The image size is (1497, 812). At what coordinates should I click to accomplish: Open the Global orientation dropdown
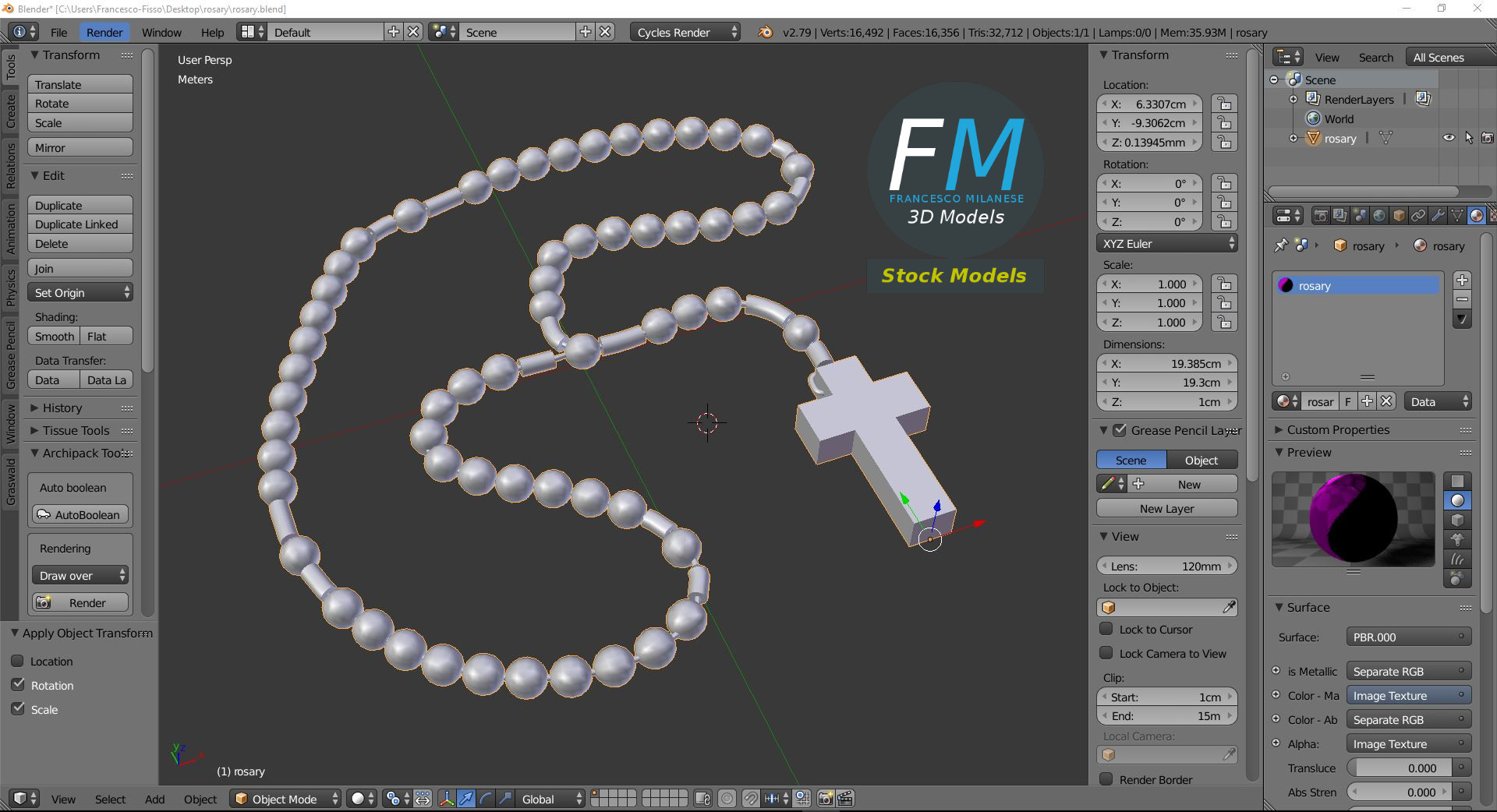click(550, 799)
